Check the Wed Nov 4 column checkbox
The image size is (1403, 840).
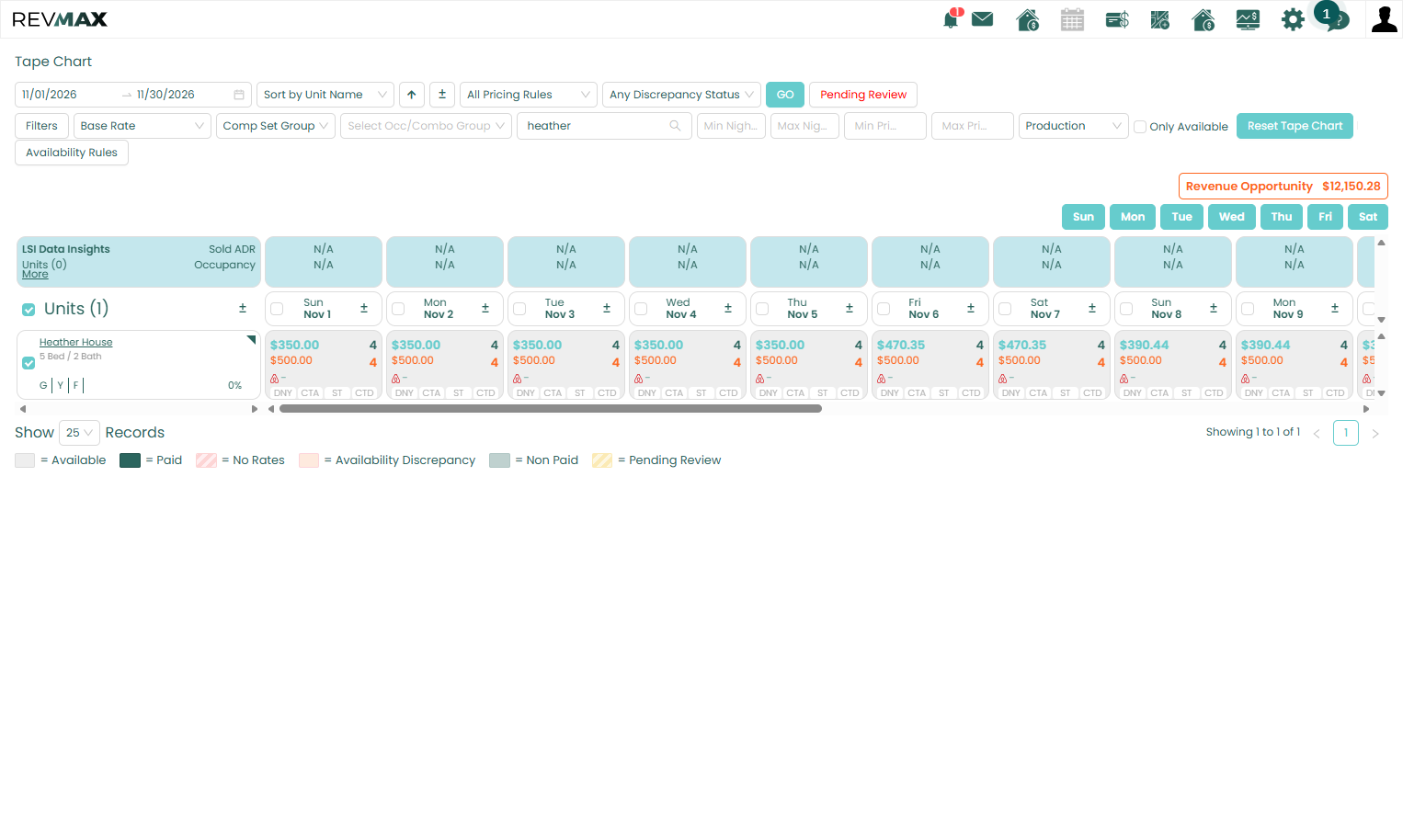point(641,309)
